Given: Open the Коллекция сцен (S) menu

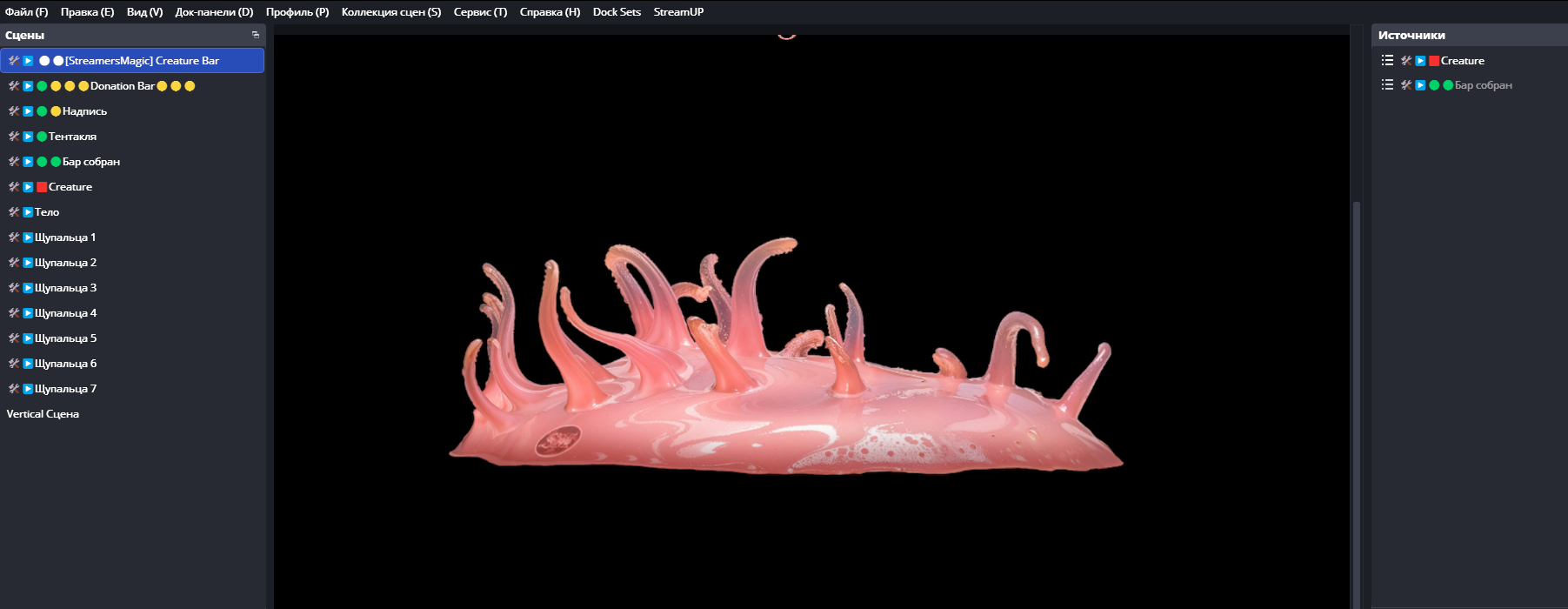Looking at the screenshot, I should (390, 12).
